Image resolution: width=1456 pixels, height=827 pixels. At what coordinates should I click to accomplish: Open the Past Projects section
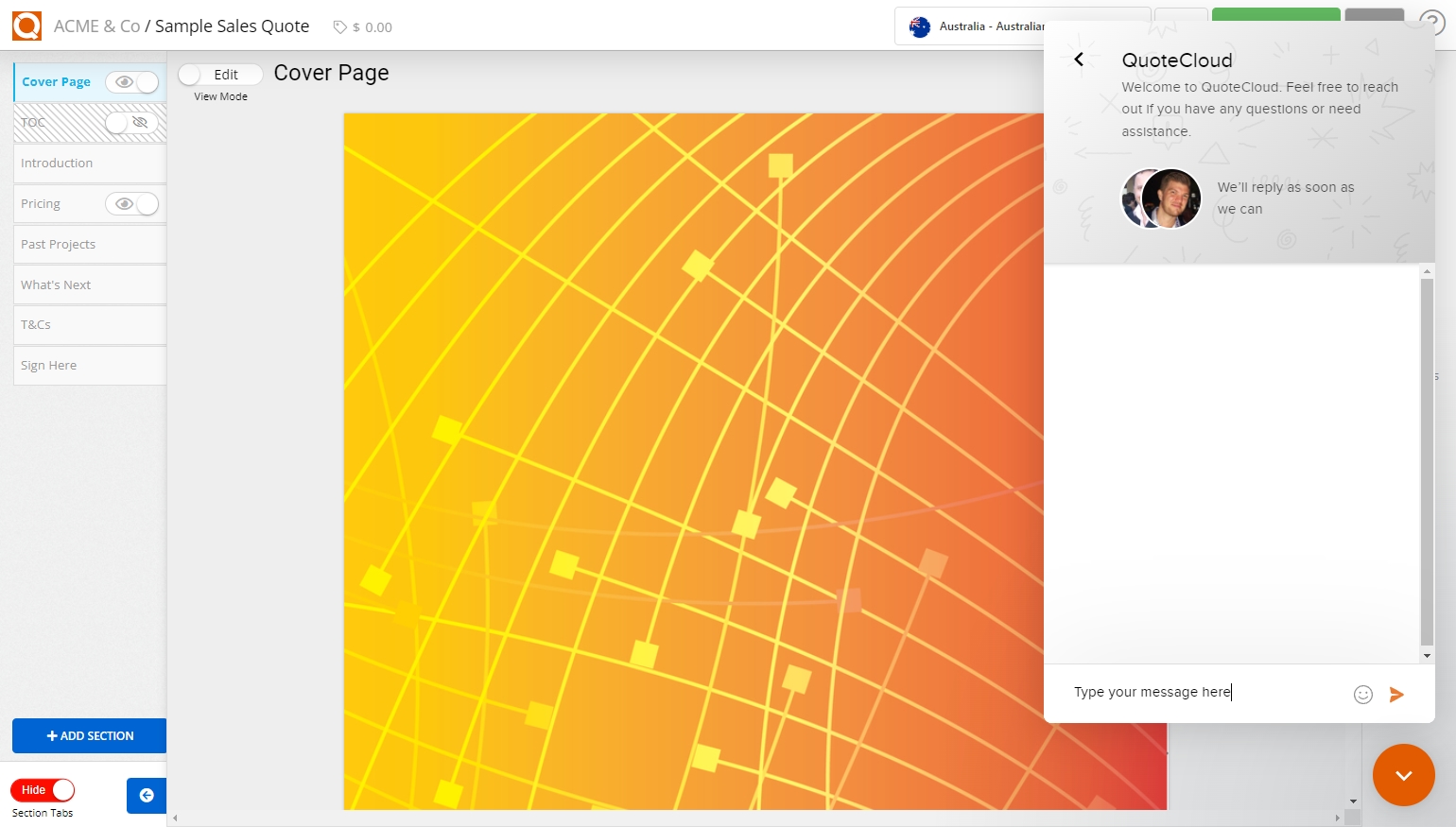59,245
